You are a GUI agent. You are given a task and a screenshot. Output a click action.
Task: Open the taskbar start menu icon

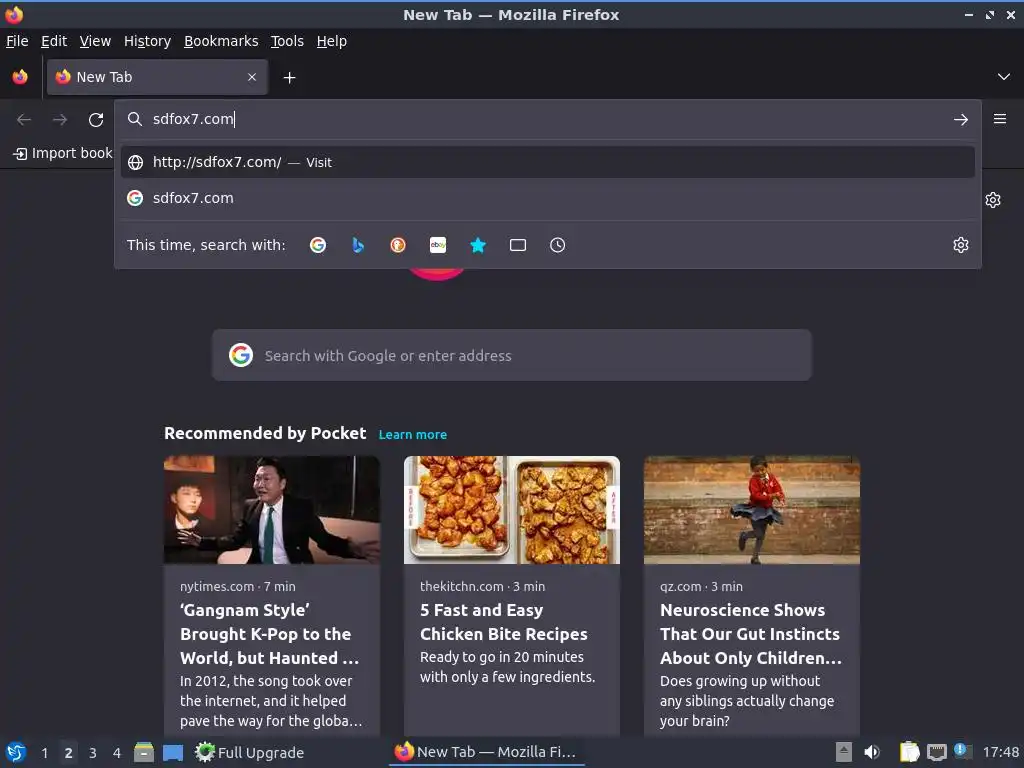16,752
